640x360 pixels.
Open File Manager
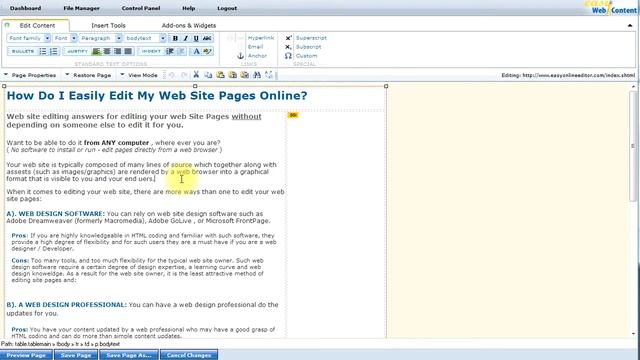[x=81, y=8]
